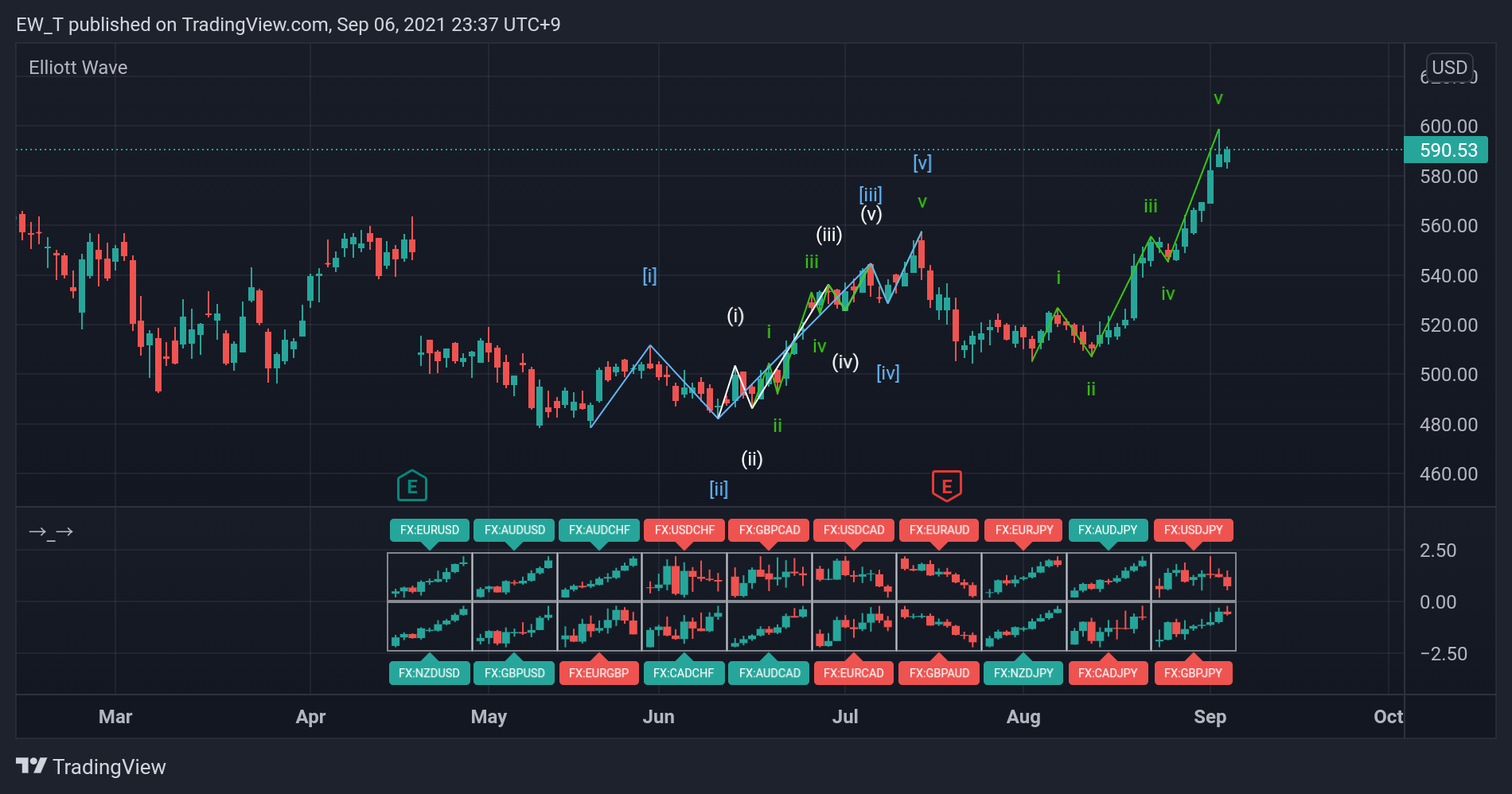The image size is (1512, 794).
Task: Select the FX:EURUSD label
Action: 430,530
